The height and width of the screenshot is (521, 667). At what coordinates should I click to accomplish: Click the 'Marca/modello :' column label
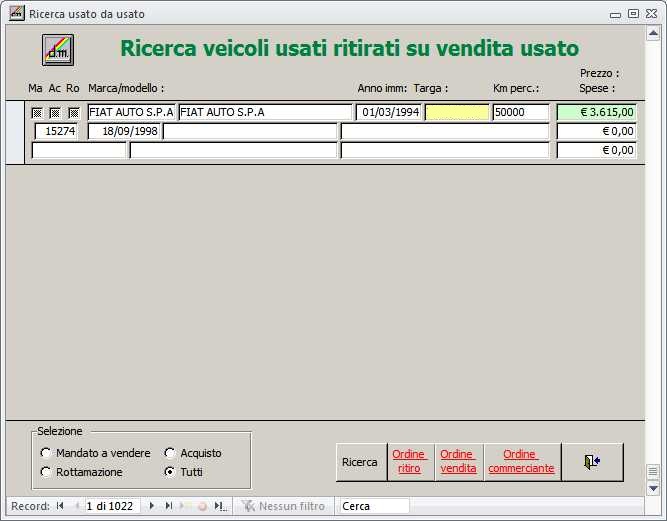[126, 88]
